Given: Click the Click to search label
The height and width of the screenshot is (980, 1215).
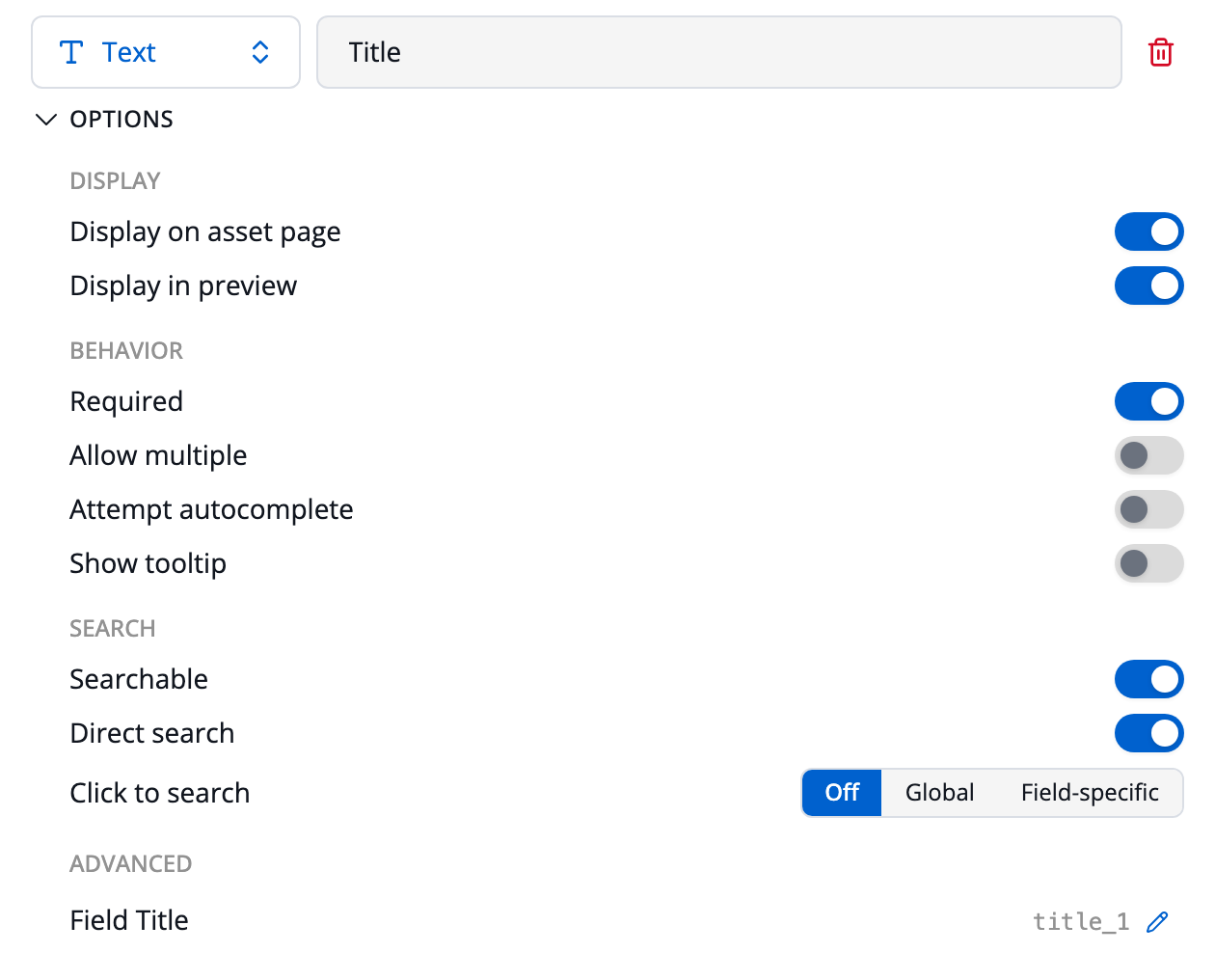Looking at the screenshot, I should (160, 793).
